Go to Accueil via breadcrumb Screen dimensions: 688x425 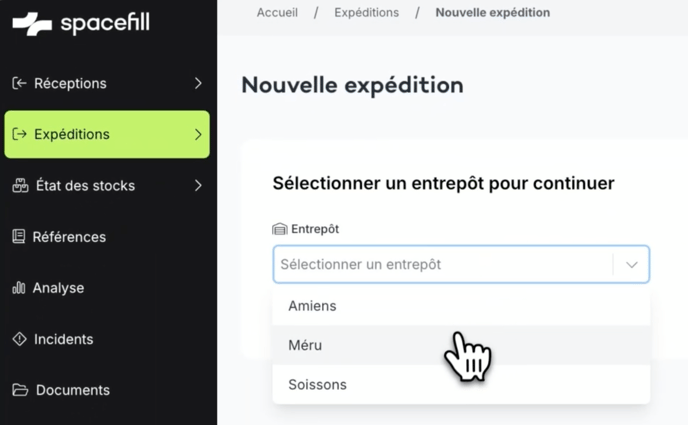(277, 13)
